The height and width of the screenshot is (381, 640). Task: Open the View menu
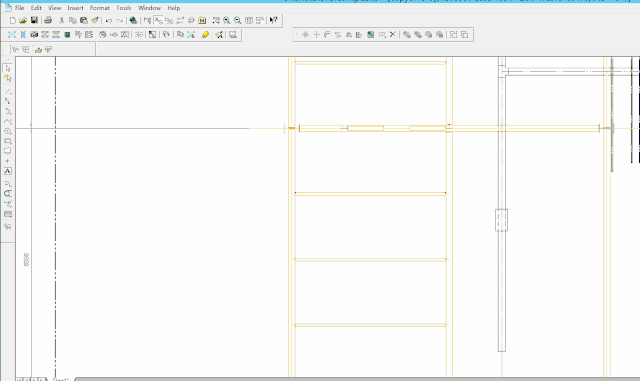(54, 8)
